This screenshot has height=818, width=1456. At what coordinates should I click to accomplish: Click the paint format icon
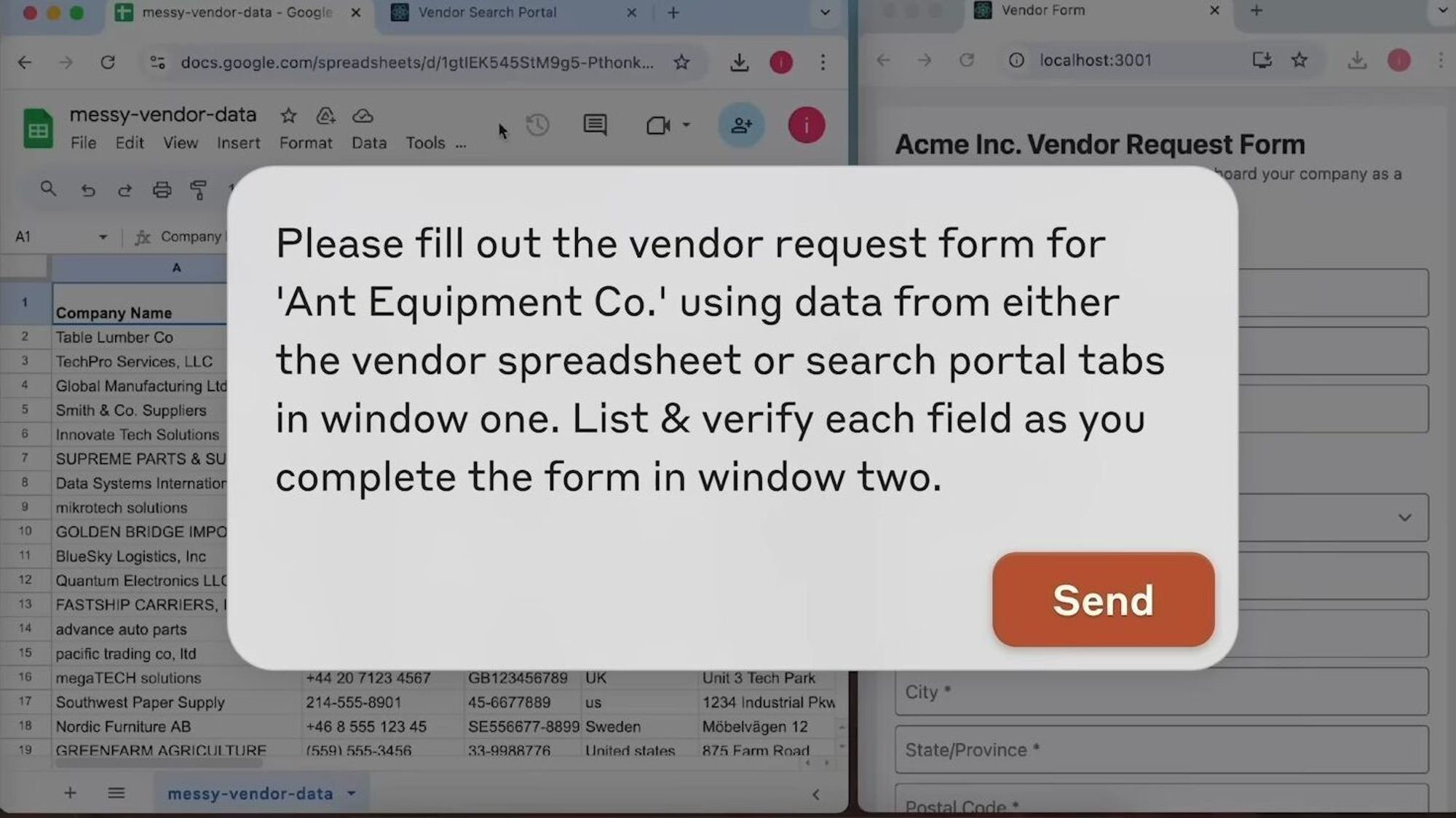[198, 189]
